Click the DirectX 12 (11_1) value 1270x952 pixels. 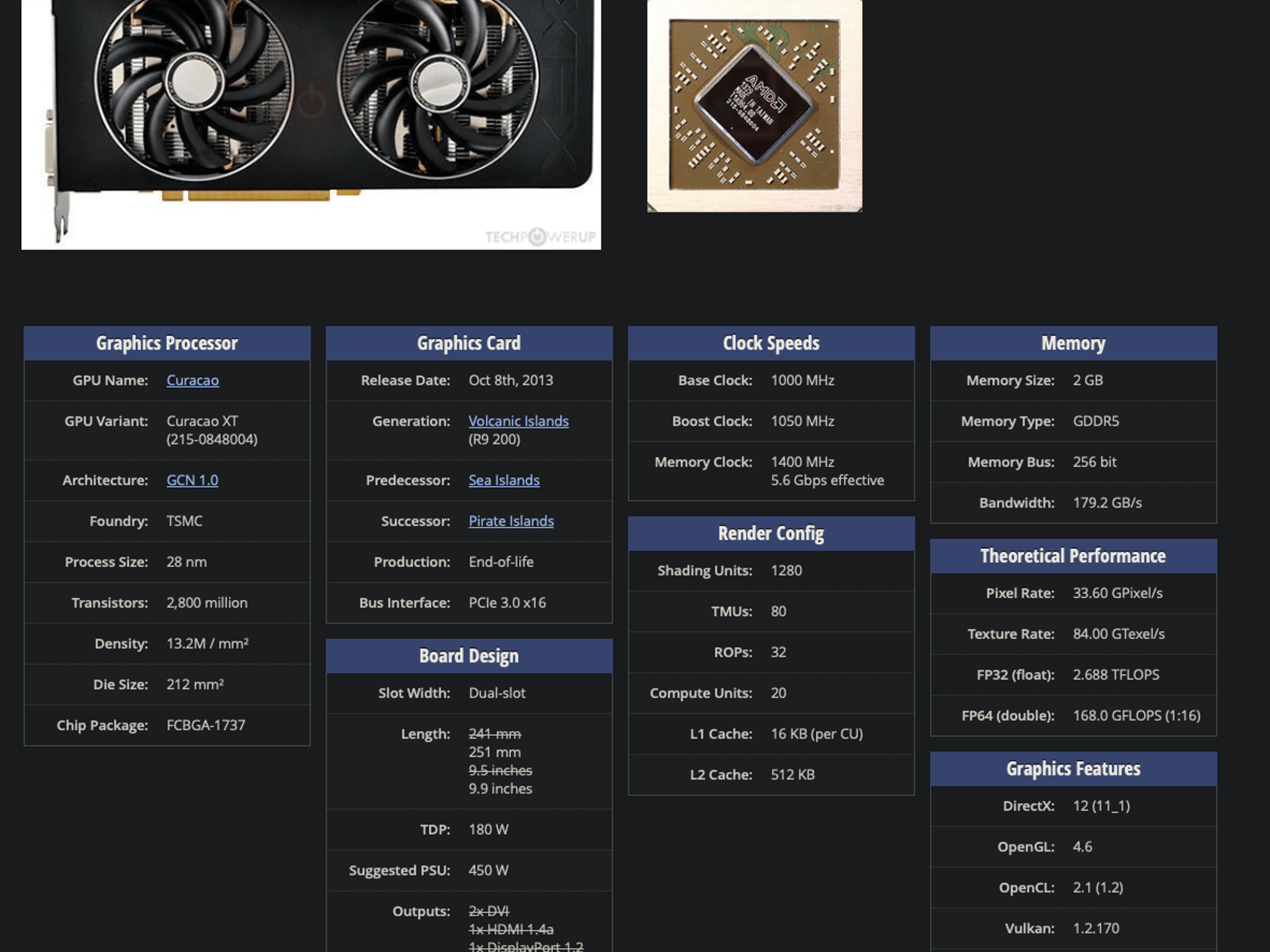coord(1101,806)
